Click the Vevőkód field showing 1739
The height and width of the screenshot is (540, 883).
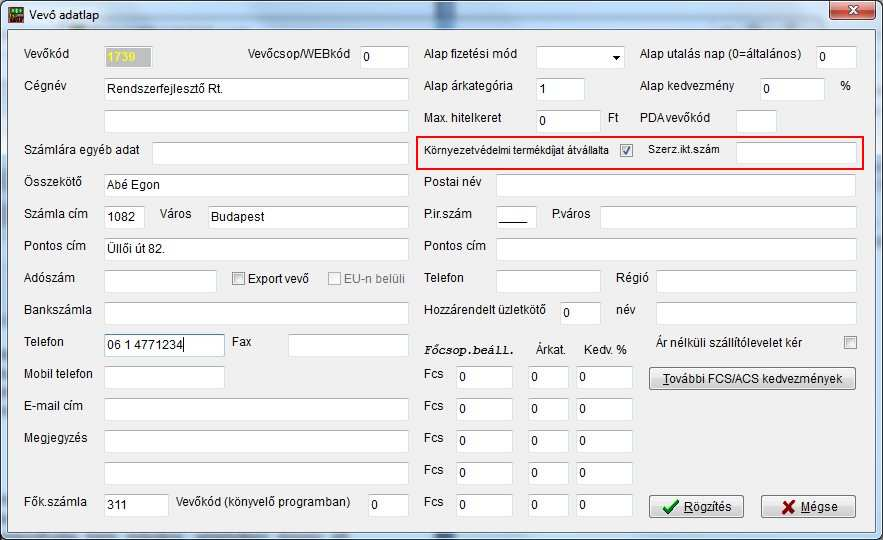click(128, 57)
